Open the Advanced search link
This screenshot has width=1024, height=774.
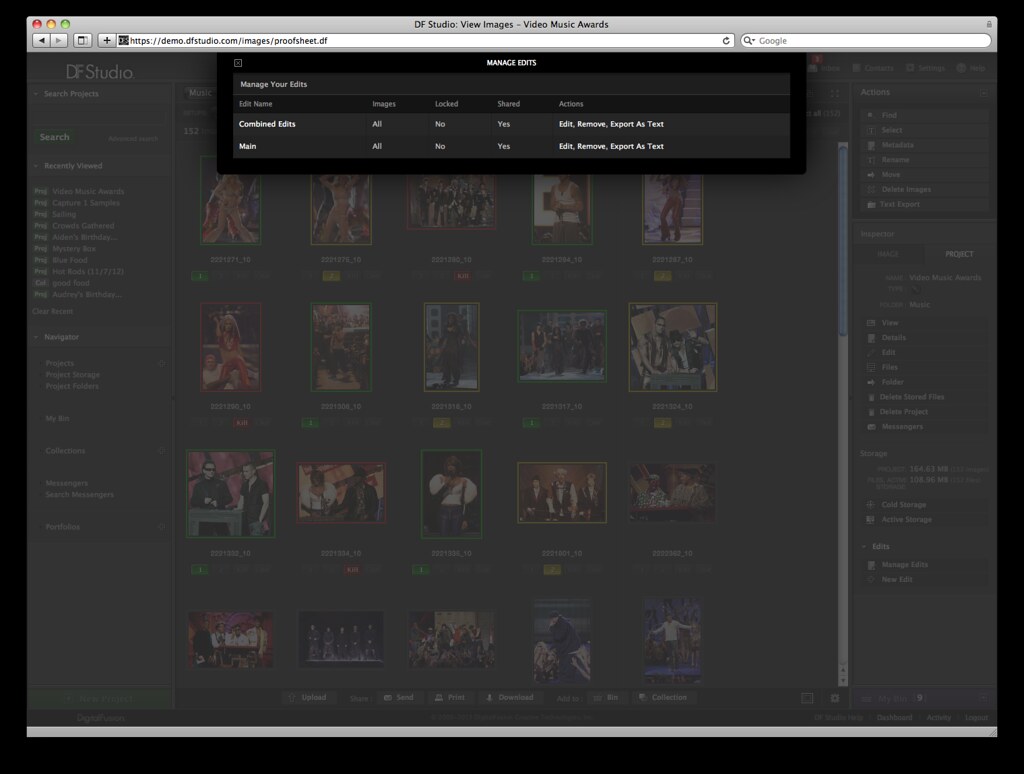tap(133, 138)
